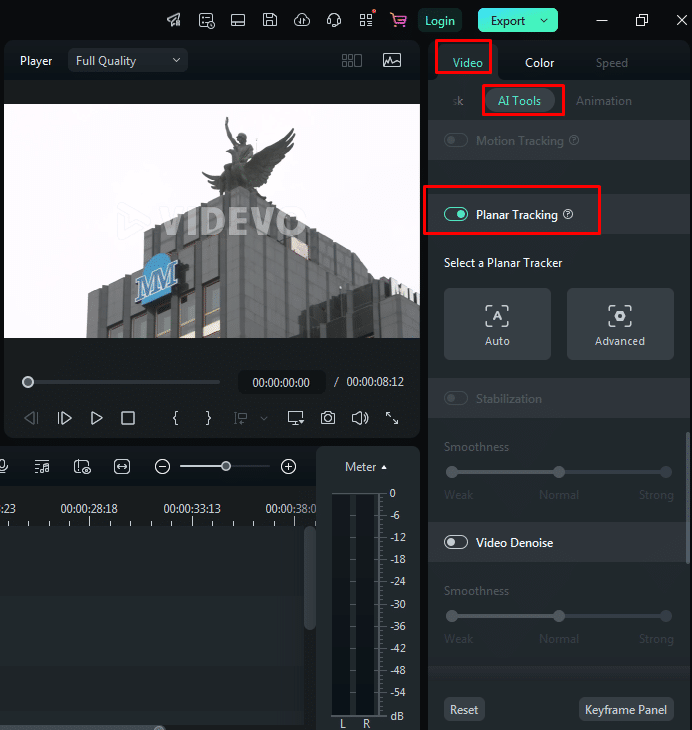Click the properties panel vertical scrollbar
Screen dimensions: 692x730
688,498
